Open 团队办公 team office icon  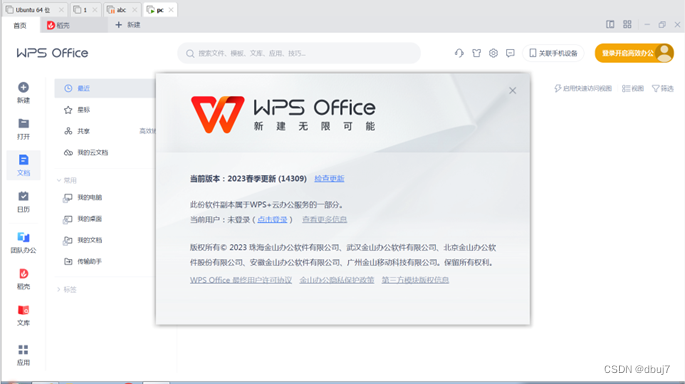point(23,237)
